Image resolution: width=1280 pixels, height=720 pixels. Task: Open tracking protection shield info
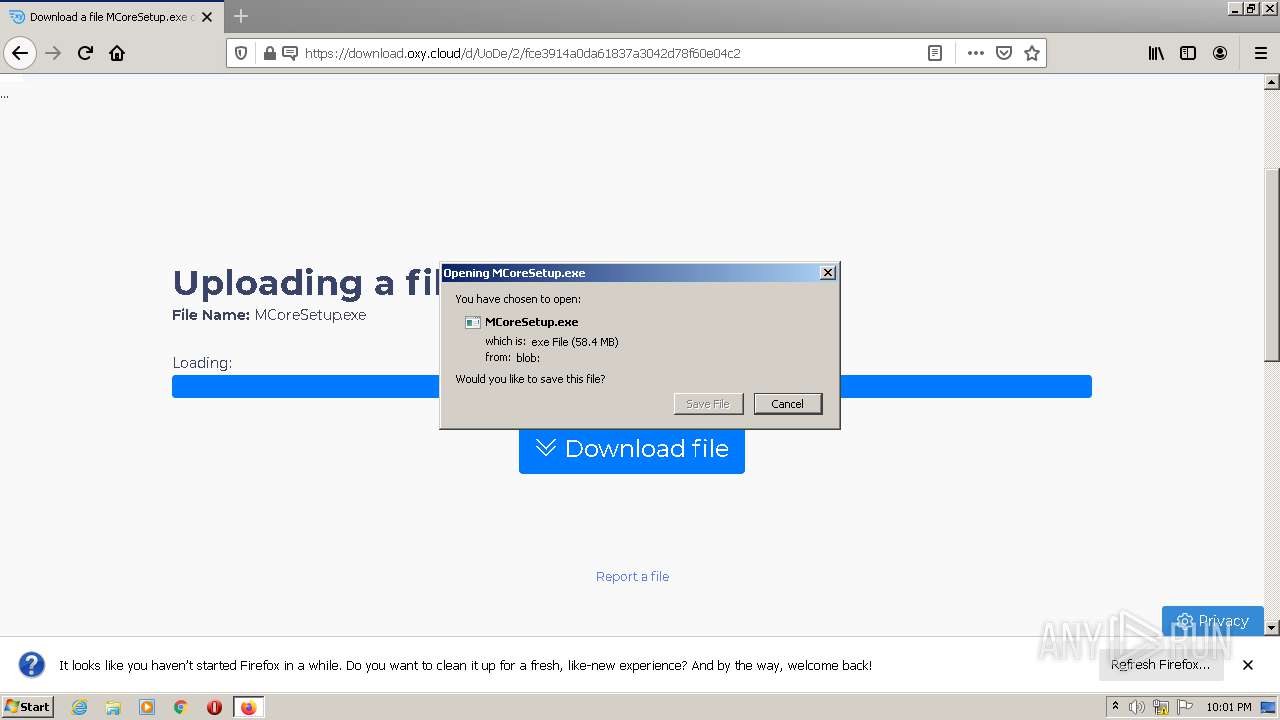(x=241, y=53)
